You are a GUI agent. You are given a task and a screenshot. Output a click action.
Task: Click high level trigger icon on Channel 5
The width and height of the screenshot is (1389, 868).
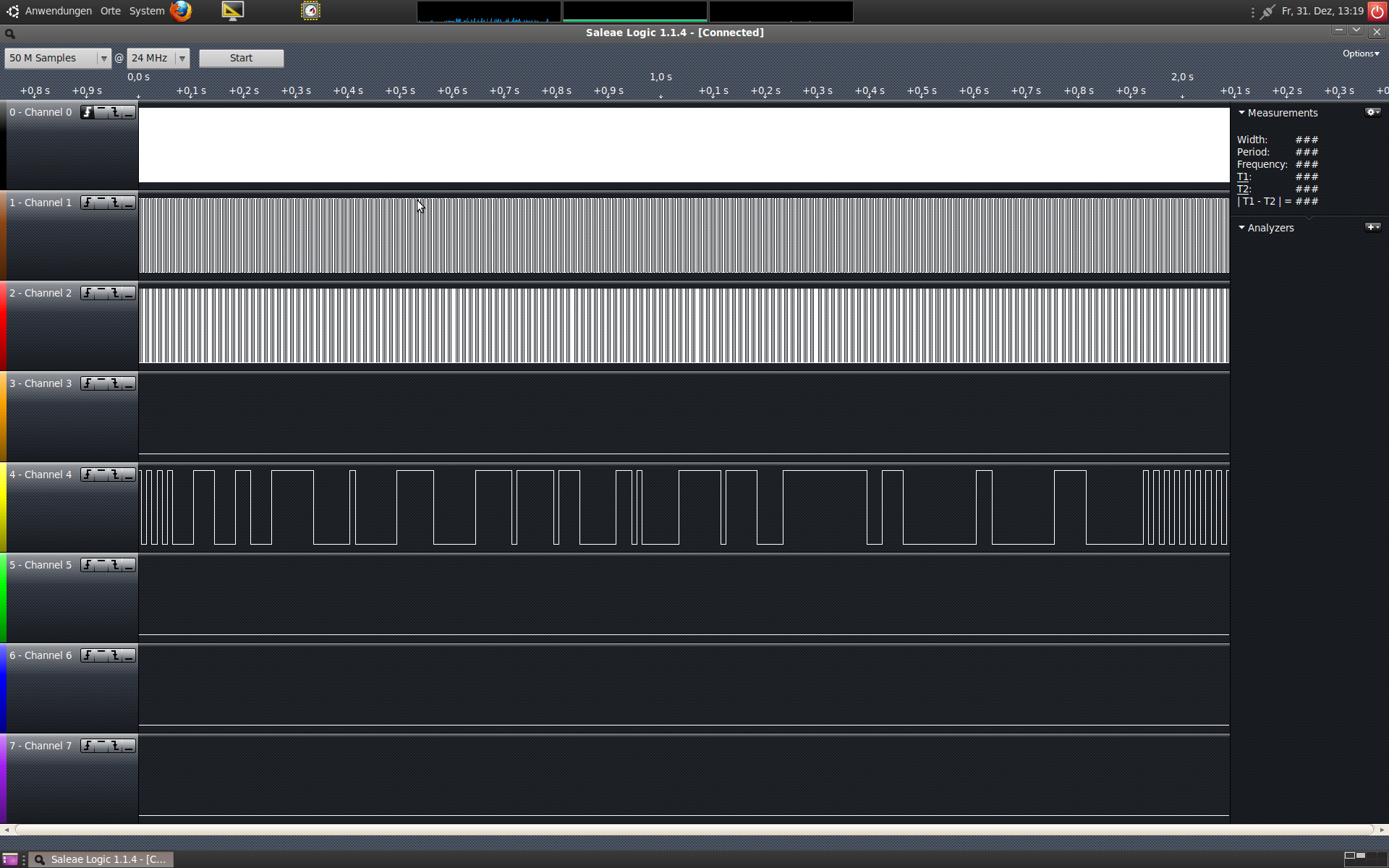coord(101,565)
